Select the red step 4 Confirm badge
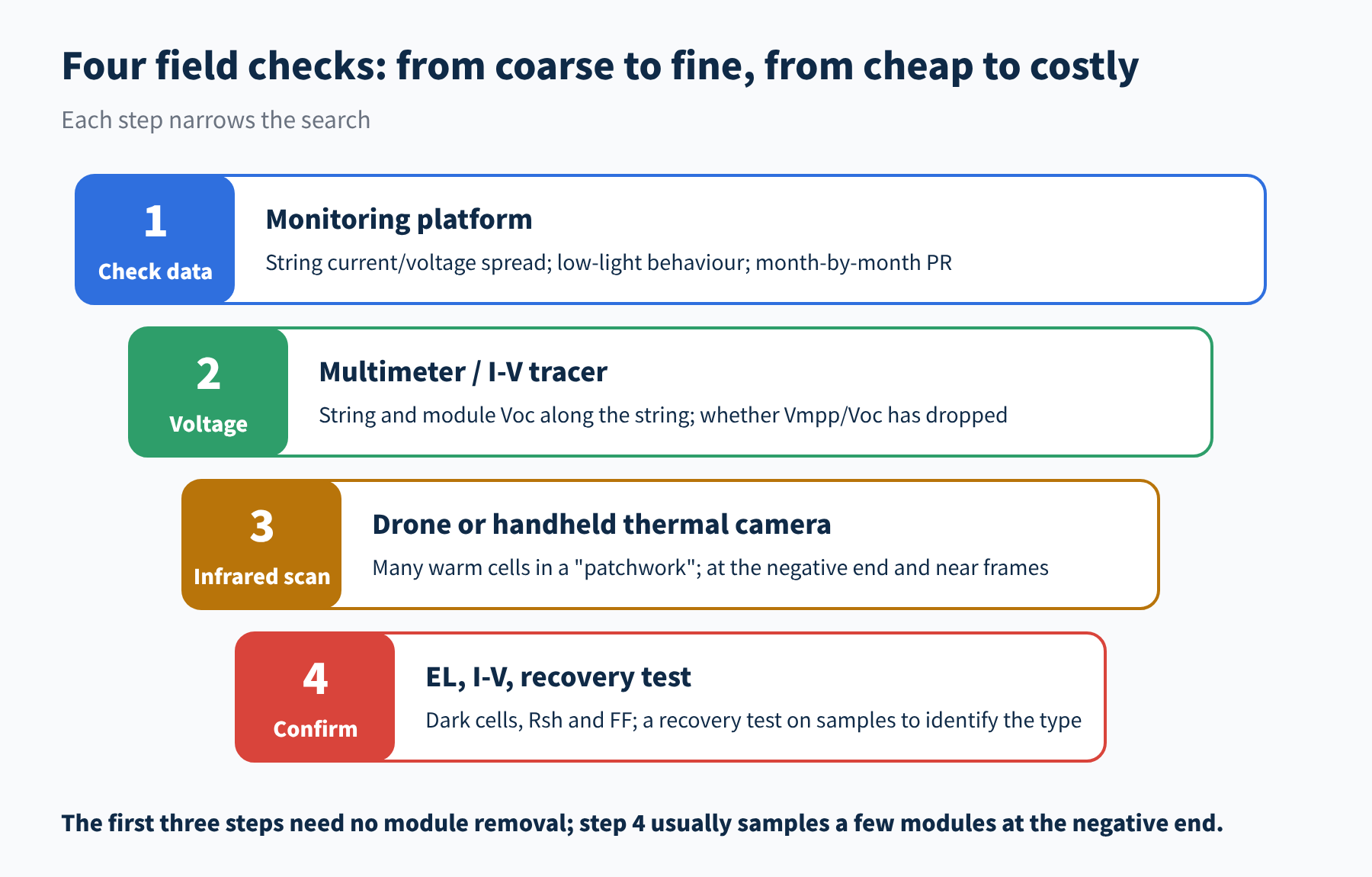 pos(315,697)
